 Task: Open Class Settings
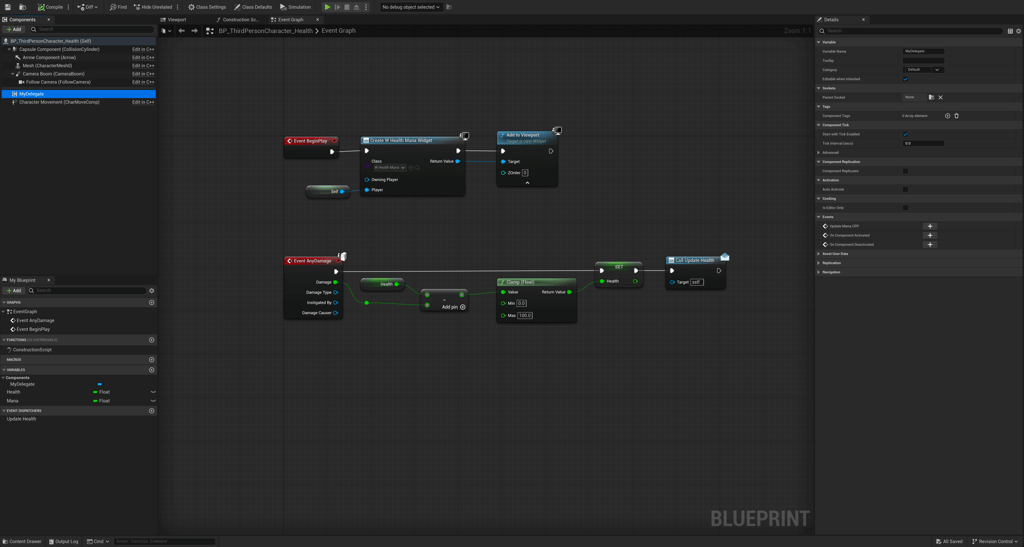coord(207,7)
